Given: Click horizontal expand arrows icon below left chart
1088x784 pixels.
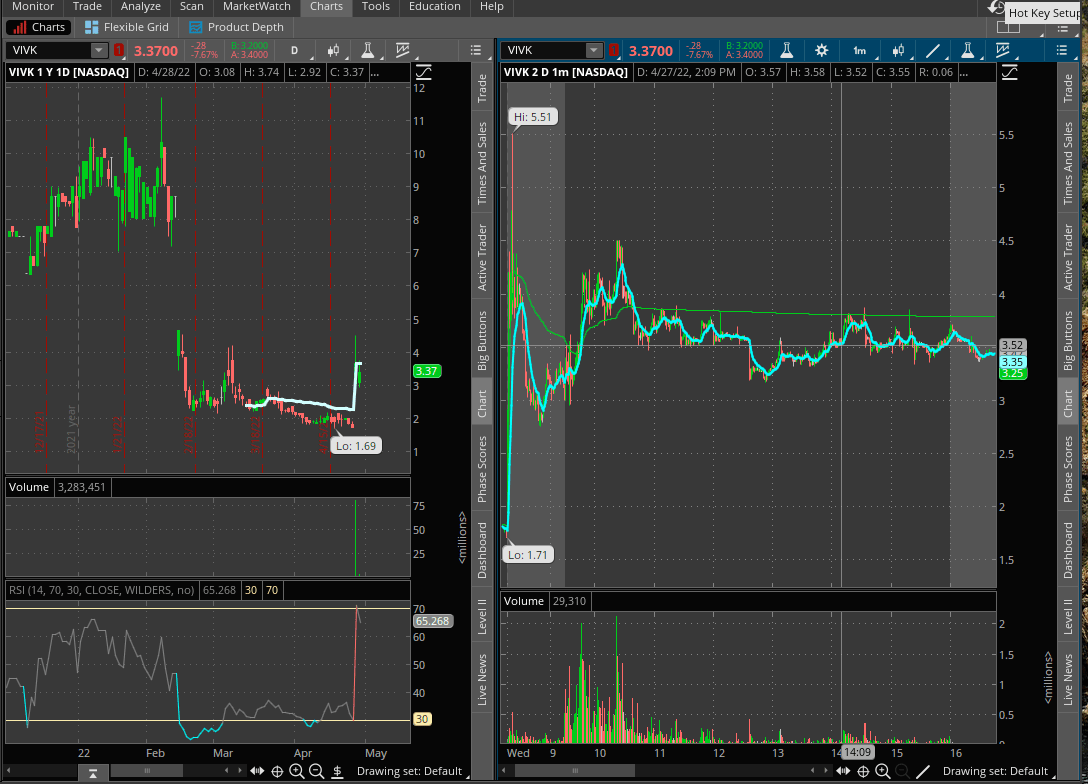Looking at the screenshot, I should click(257, 772).
